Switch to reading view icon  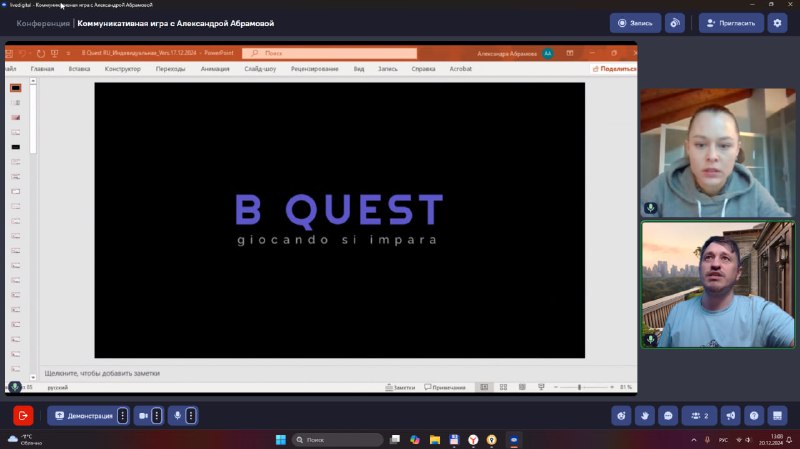click(x=522, y=388)
